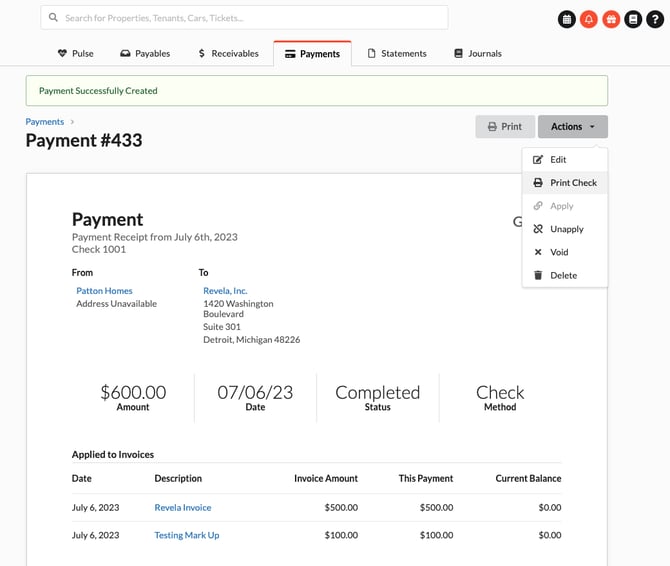Click the gift box icon
Viewport: 670px width, 566px height.
611,19
